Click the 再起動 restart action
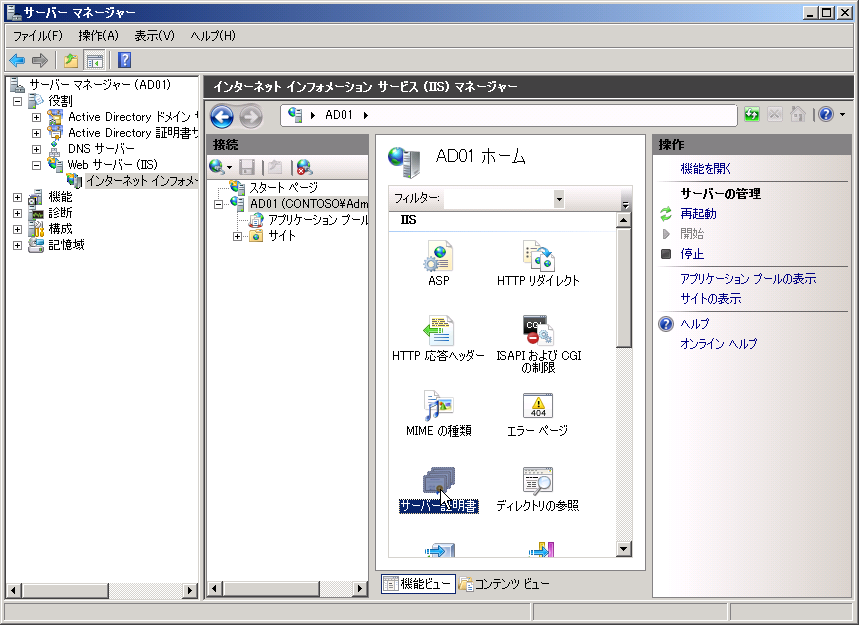 [698, 214]
